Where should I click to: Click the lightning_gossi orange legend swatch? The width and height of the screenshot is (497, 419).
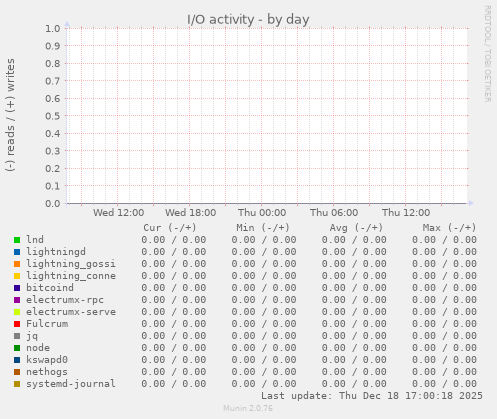17,264
